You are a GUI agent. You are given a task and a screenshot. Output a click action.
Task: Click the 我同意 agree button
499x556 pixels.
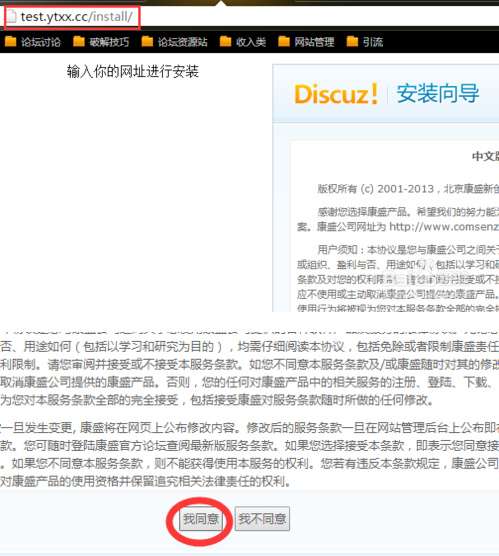pyautogui.click(x=201, y=519)
